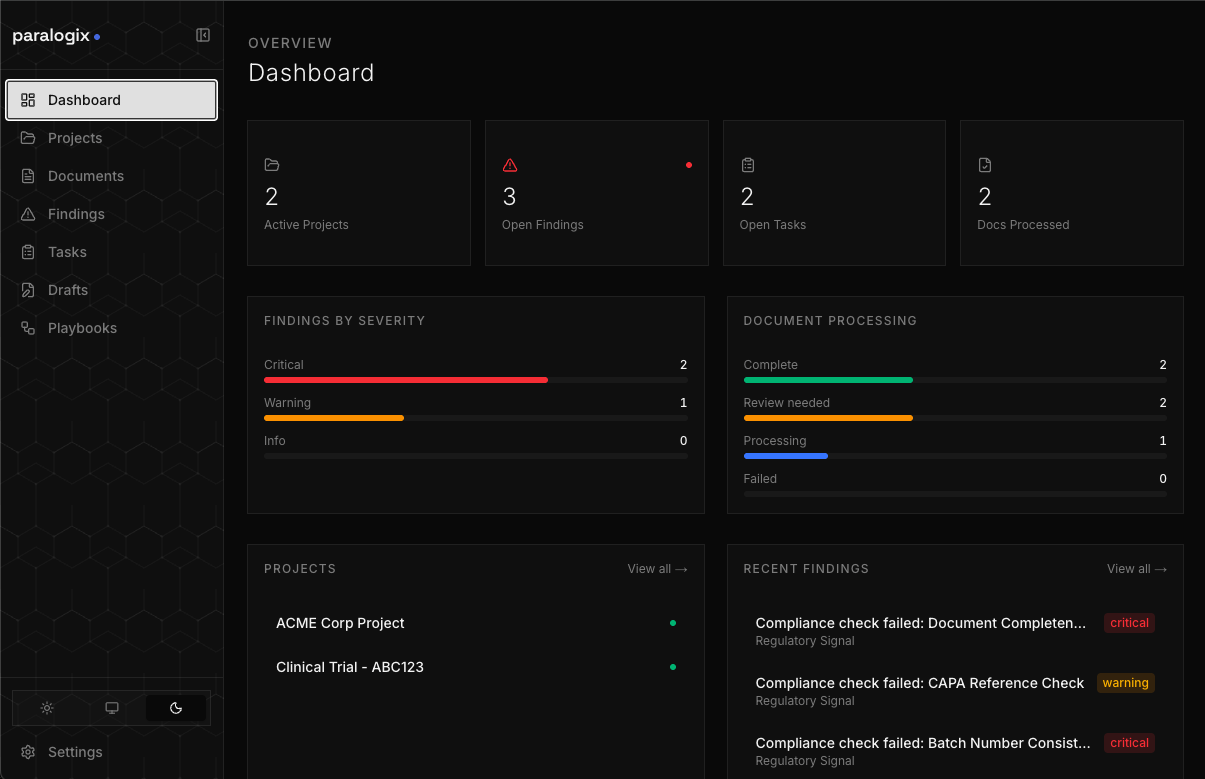Click the Documents file icon in sidebar

28,176
